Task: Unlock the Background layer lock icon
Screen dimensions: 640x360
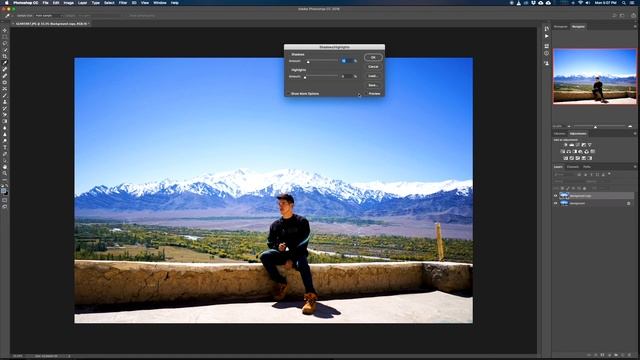Action: point(629,203)
